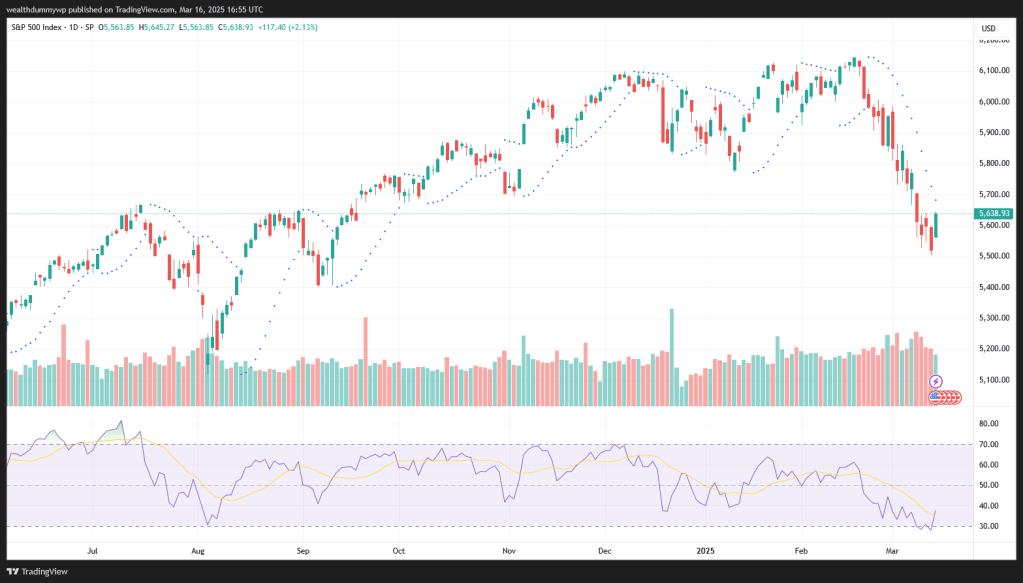Click the Oct label on the time axis

pyautogui.click(x=398, y=550)
